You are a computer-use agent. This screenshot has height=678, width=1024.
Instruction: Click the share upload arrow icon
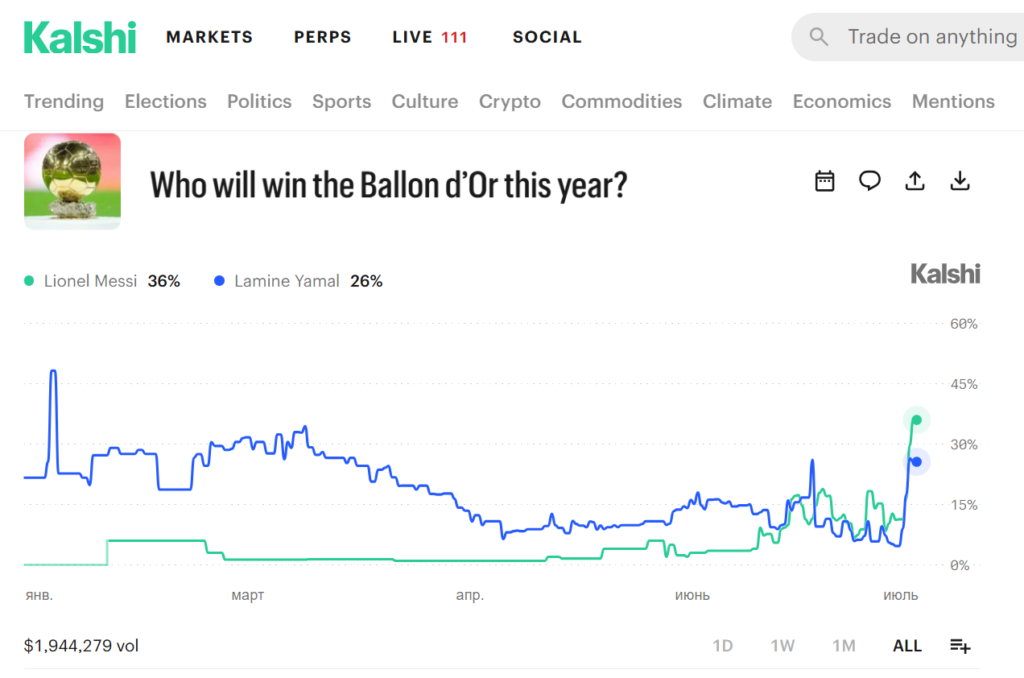coord(914,181)
